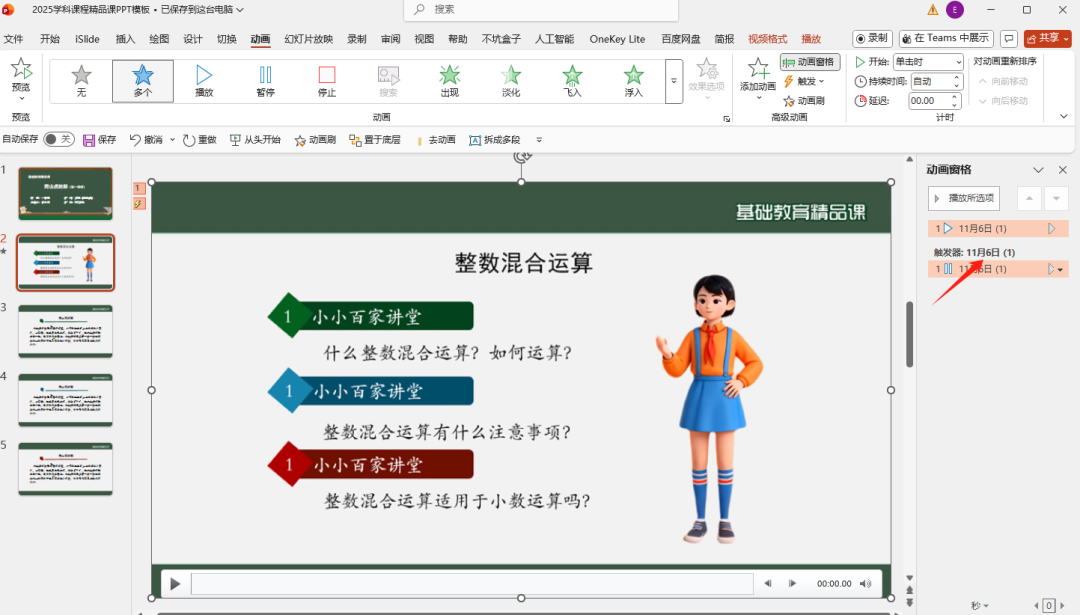Click the 播放所选项 button in Animation Pane
This screenshot has width=1080, height=615.
coord(963,198)
